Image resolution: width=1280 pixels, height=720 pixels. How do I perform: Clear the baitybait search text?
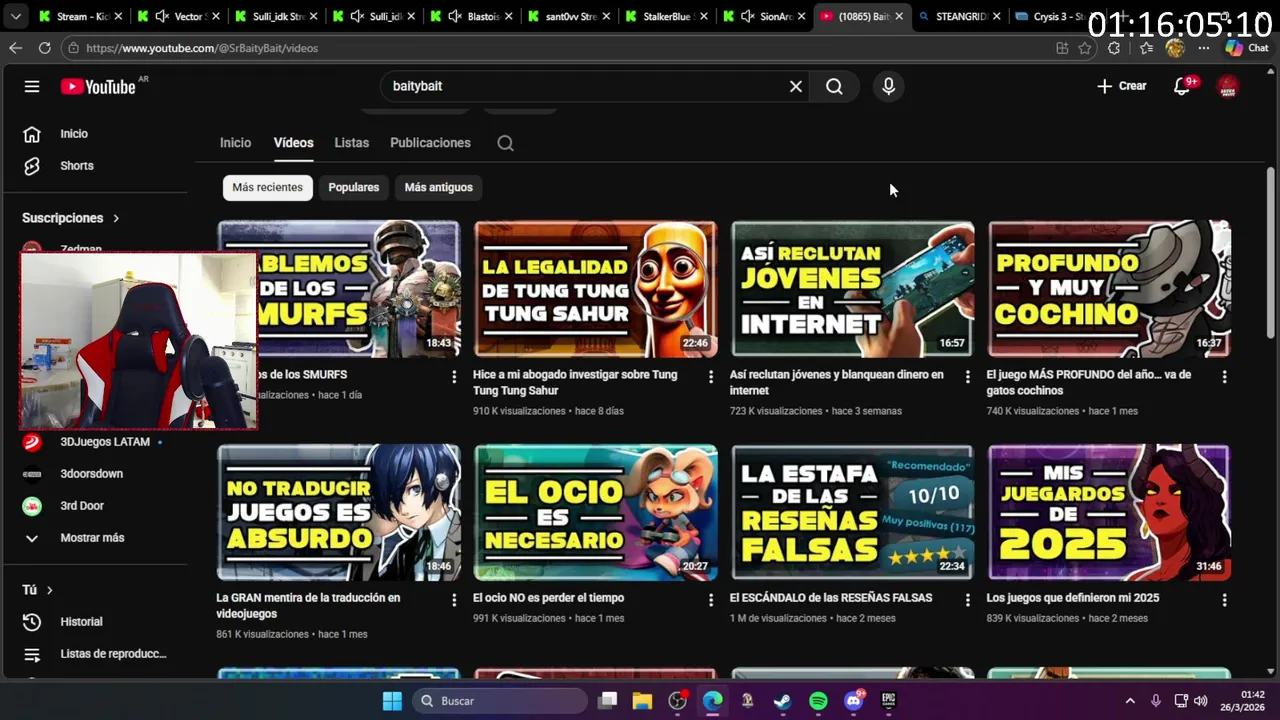[x=796, y=87]
